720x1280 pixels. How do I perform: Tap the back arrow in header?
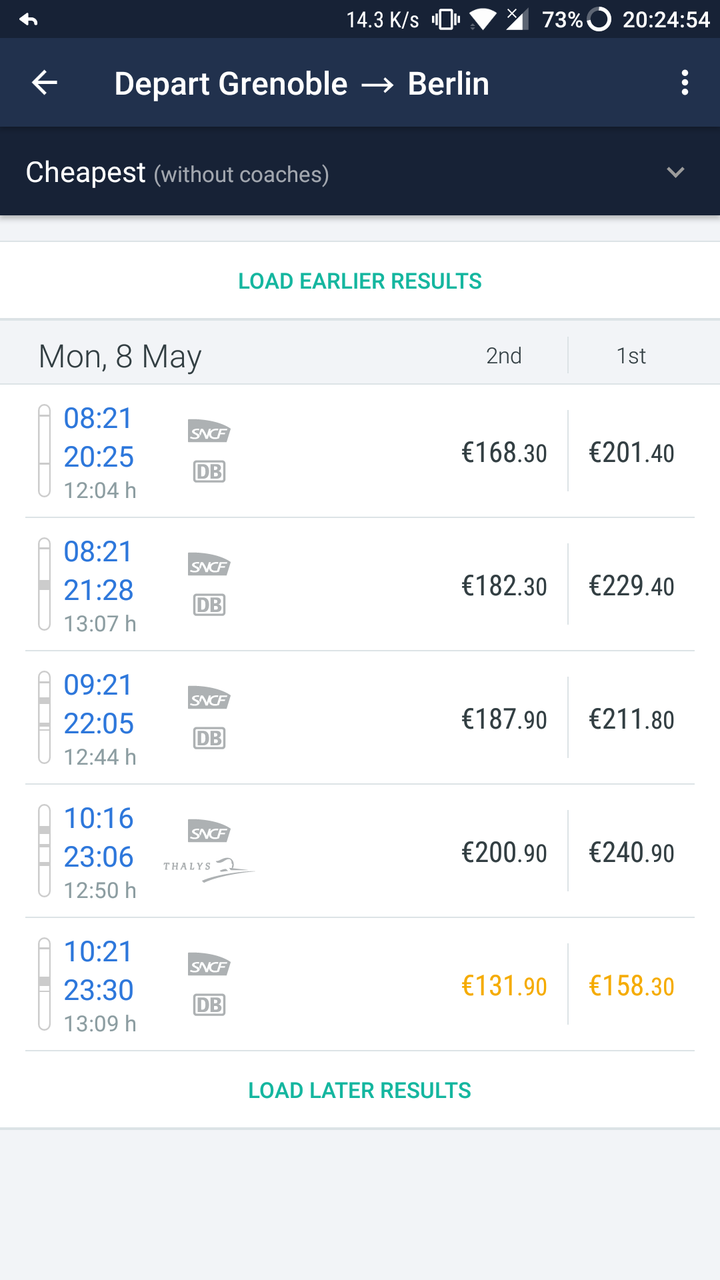(x=45, y=83)
